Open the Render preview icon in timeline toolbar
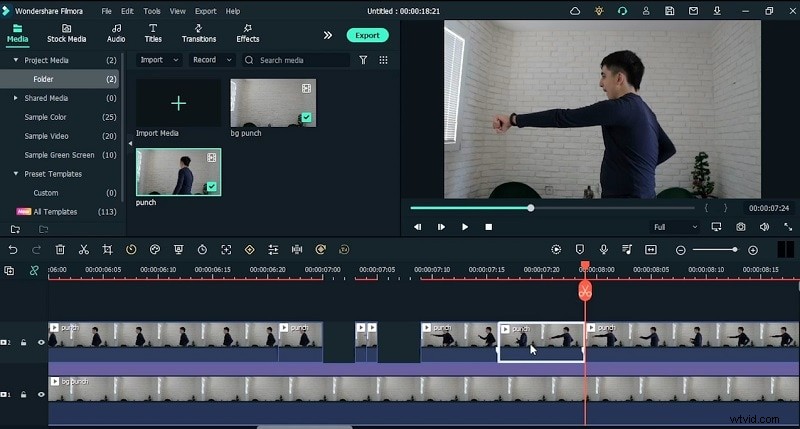 (556, 249)
